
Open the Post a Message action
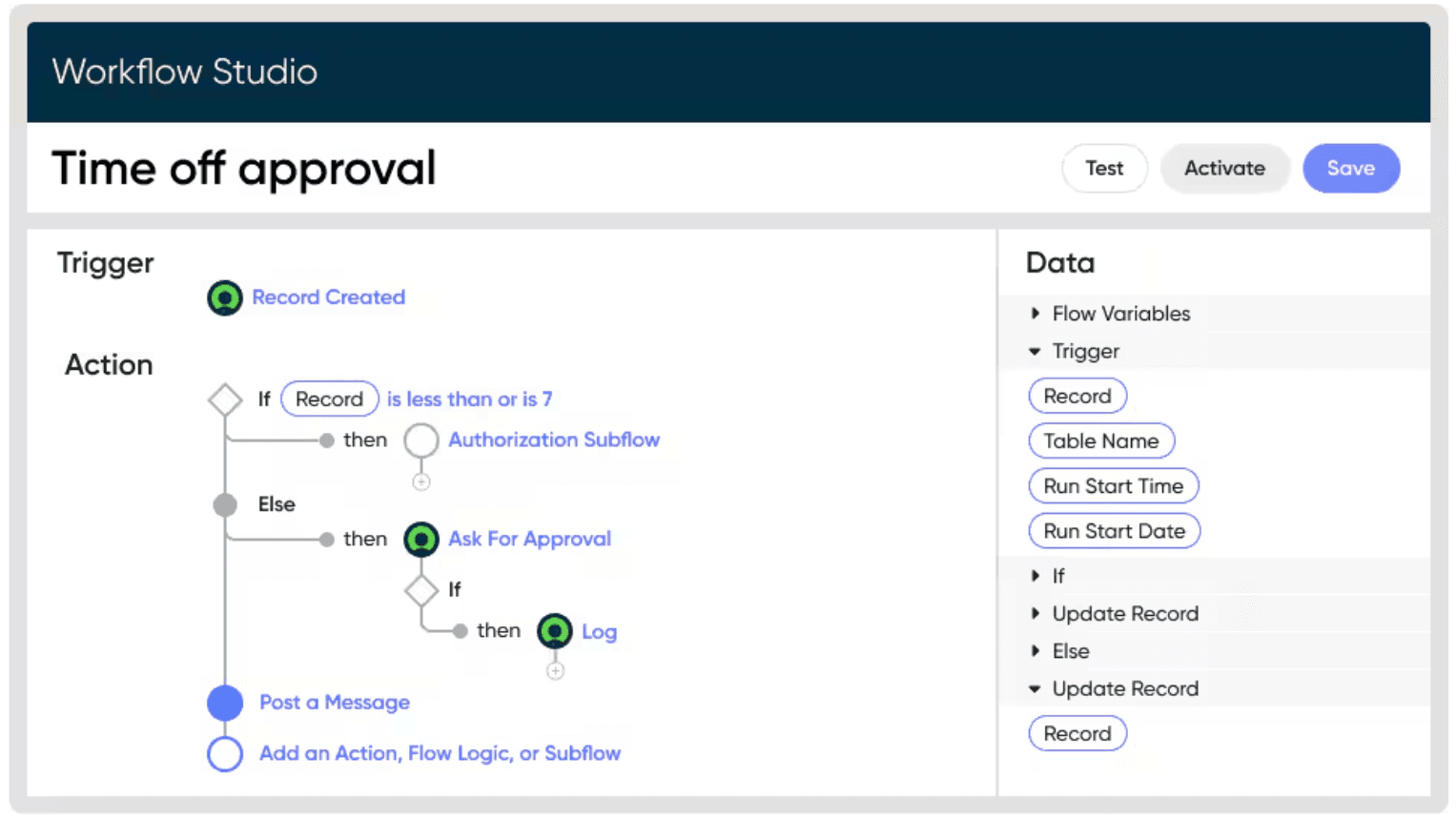(335, 703)
